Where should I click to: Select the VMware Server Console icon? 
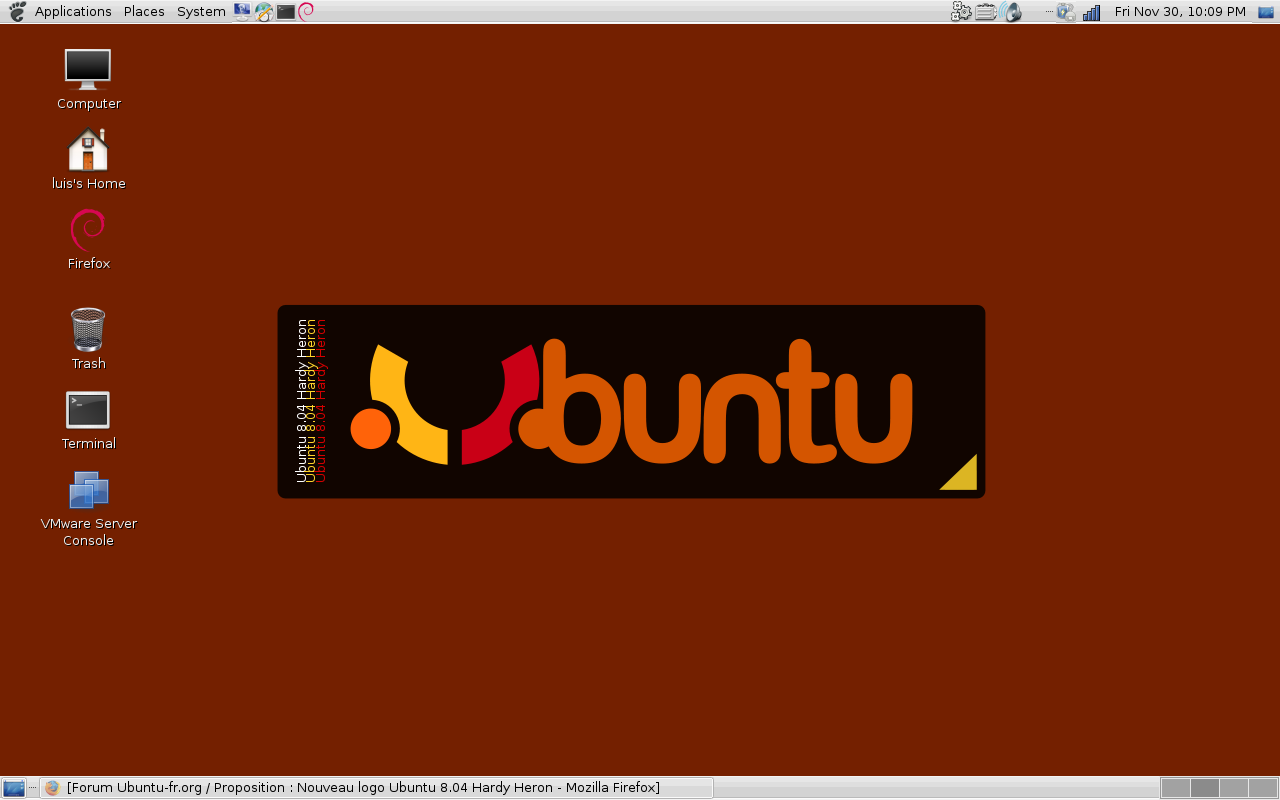88,508
